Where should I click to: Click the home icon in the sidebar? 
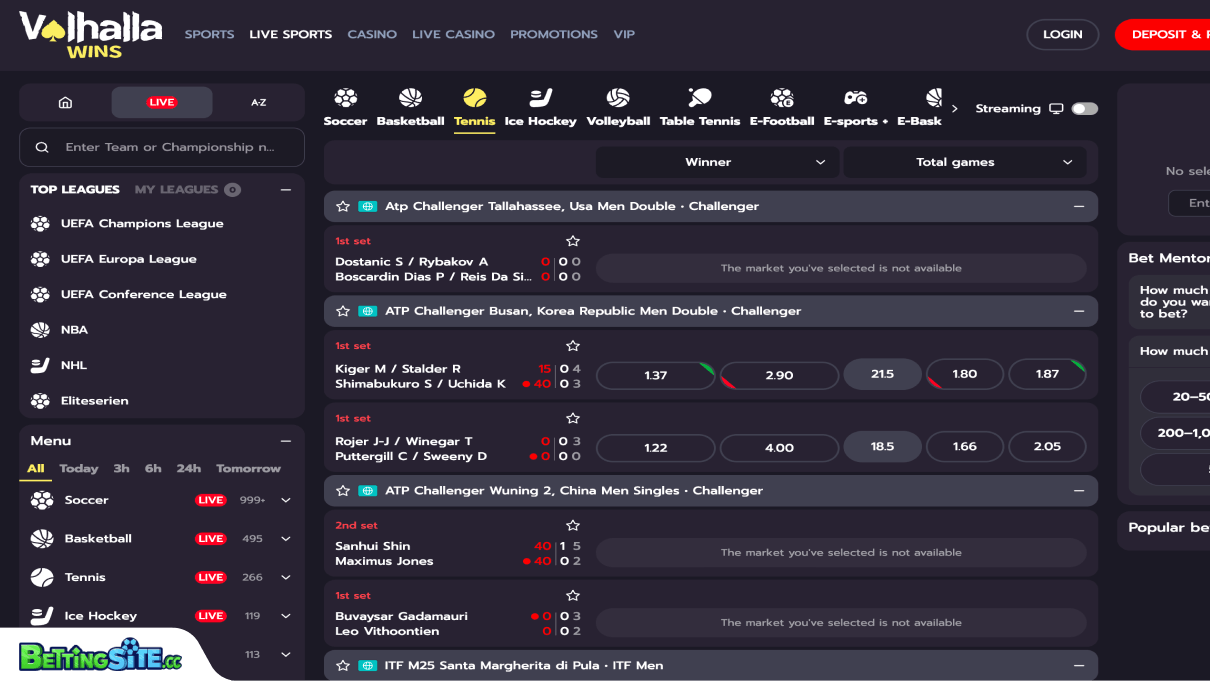[64, 101]
